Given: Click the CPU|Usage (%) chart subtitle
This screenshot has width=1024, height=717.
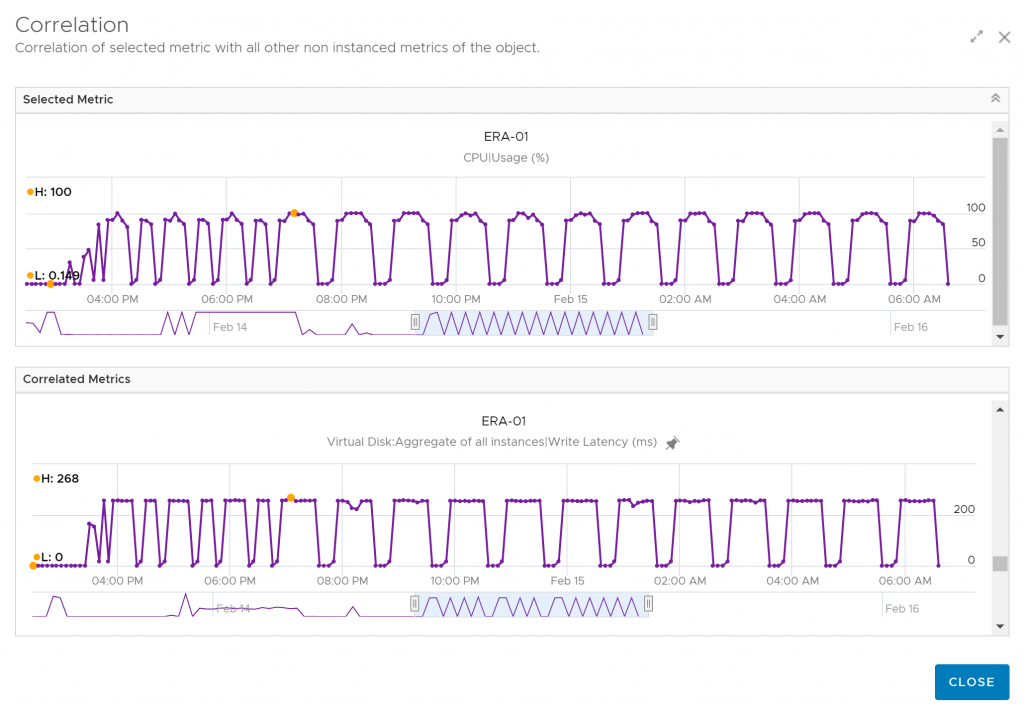Looking at the screenshot, I should point(506,157).
